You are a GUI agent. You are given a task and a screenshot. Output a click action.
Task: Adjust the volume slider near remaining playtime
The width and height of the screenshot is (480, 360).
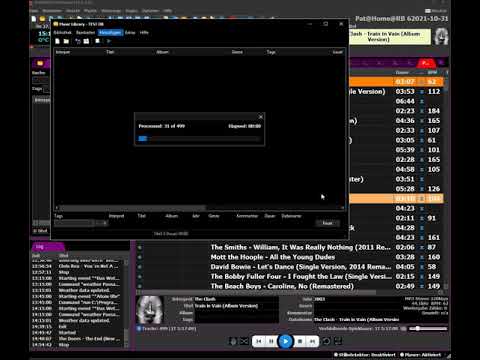click(428, 329)
